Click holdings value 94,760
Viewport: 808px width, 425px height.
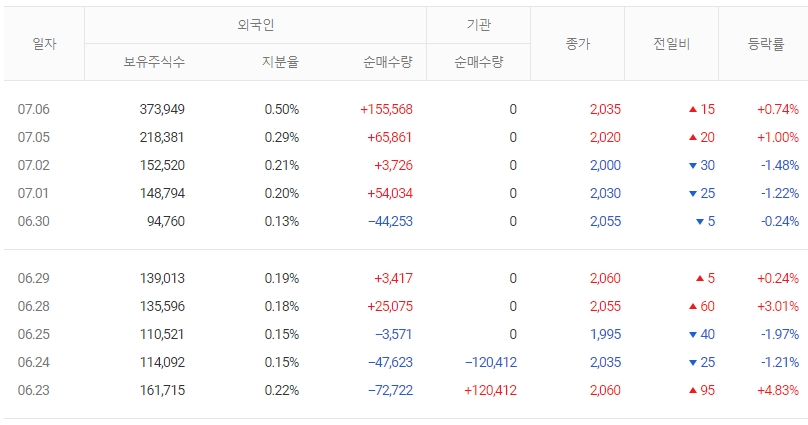click(165, 221)
